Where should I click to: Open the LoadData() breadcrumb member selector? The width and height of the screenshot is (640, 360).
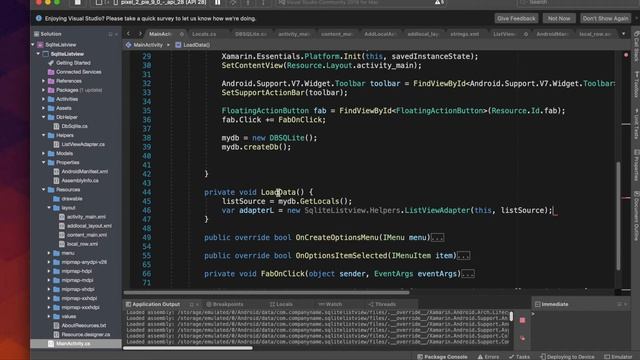(x=193, y=45)
